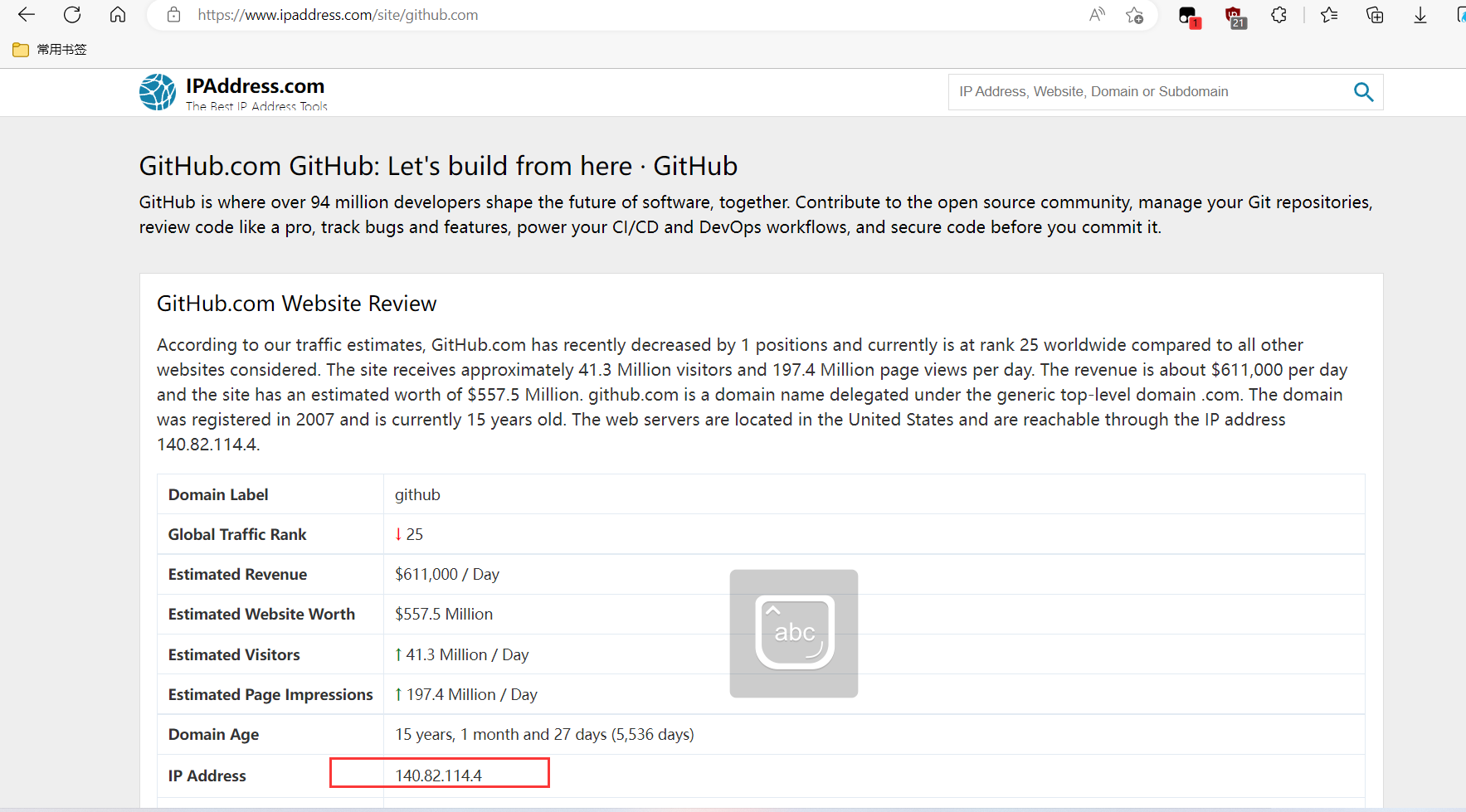Click the abc input method indicator
1466x812 pixels.
tap(794, 633)
